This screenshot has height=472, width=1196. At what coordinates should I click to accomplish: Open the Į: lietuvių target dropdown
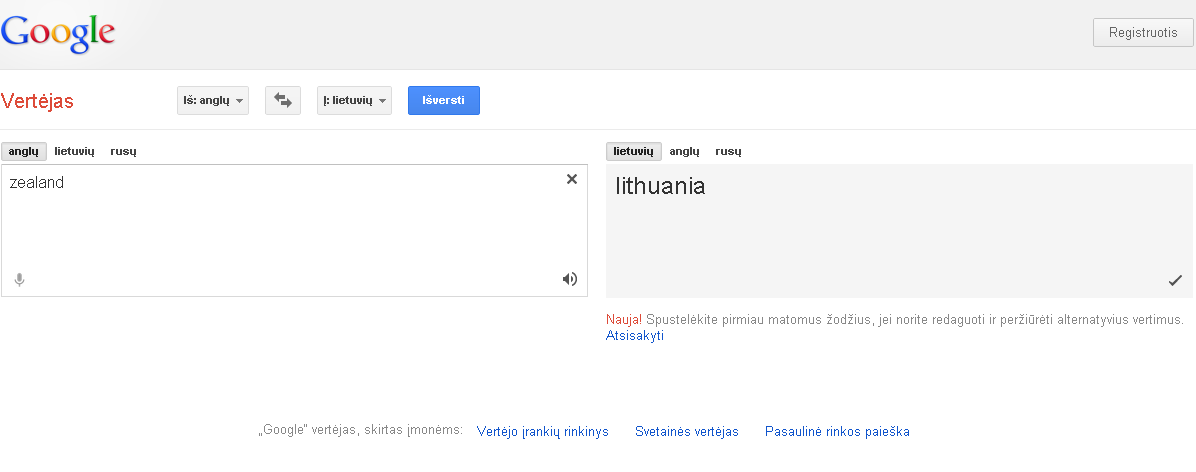(354, 101)
